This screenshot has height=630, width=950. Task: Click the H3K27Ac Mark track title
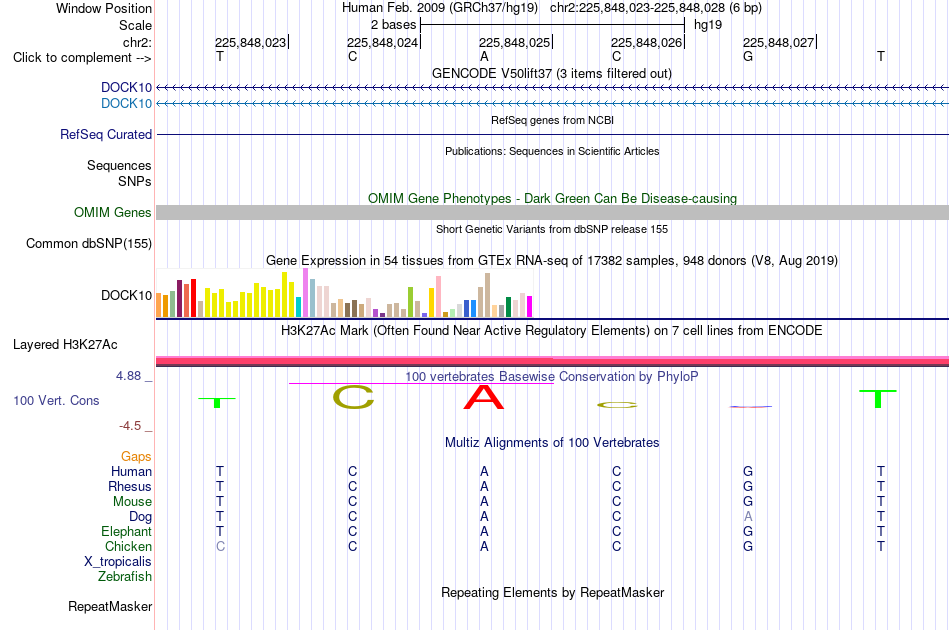coord(552,331)
